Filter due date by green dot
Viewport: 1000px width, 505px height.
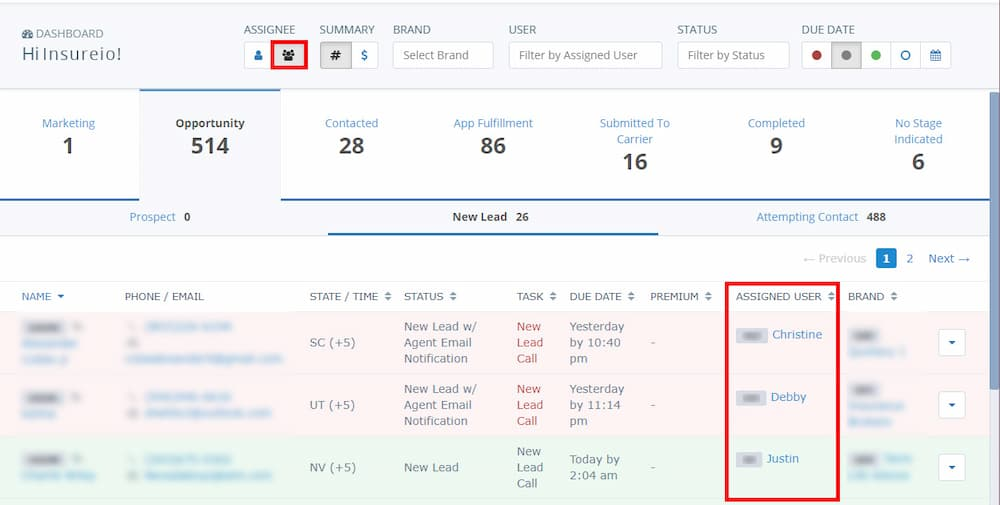tap(876, 55)
